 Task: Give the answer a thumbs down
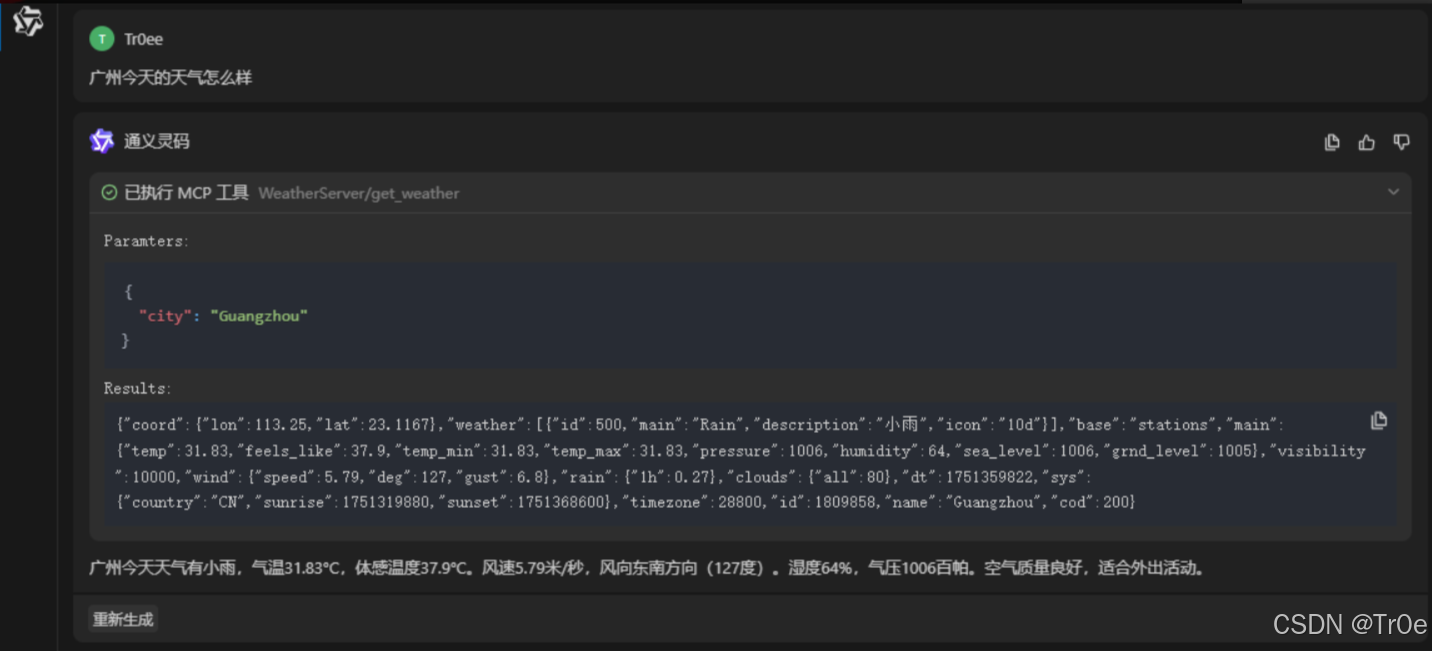pyautogui.click(x=1402, y=142)
